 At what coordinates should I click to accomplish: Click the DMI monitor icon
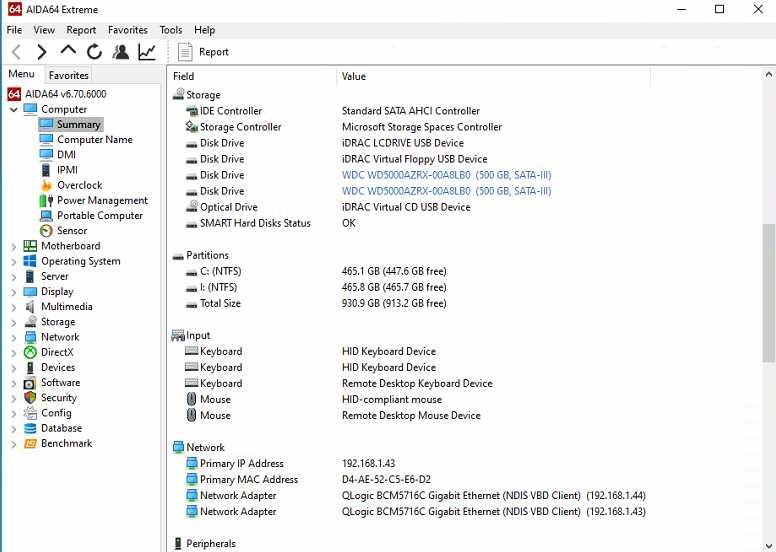click(46, 154)
